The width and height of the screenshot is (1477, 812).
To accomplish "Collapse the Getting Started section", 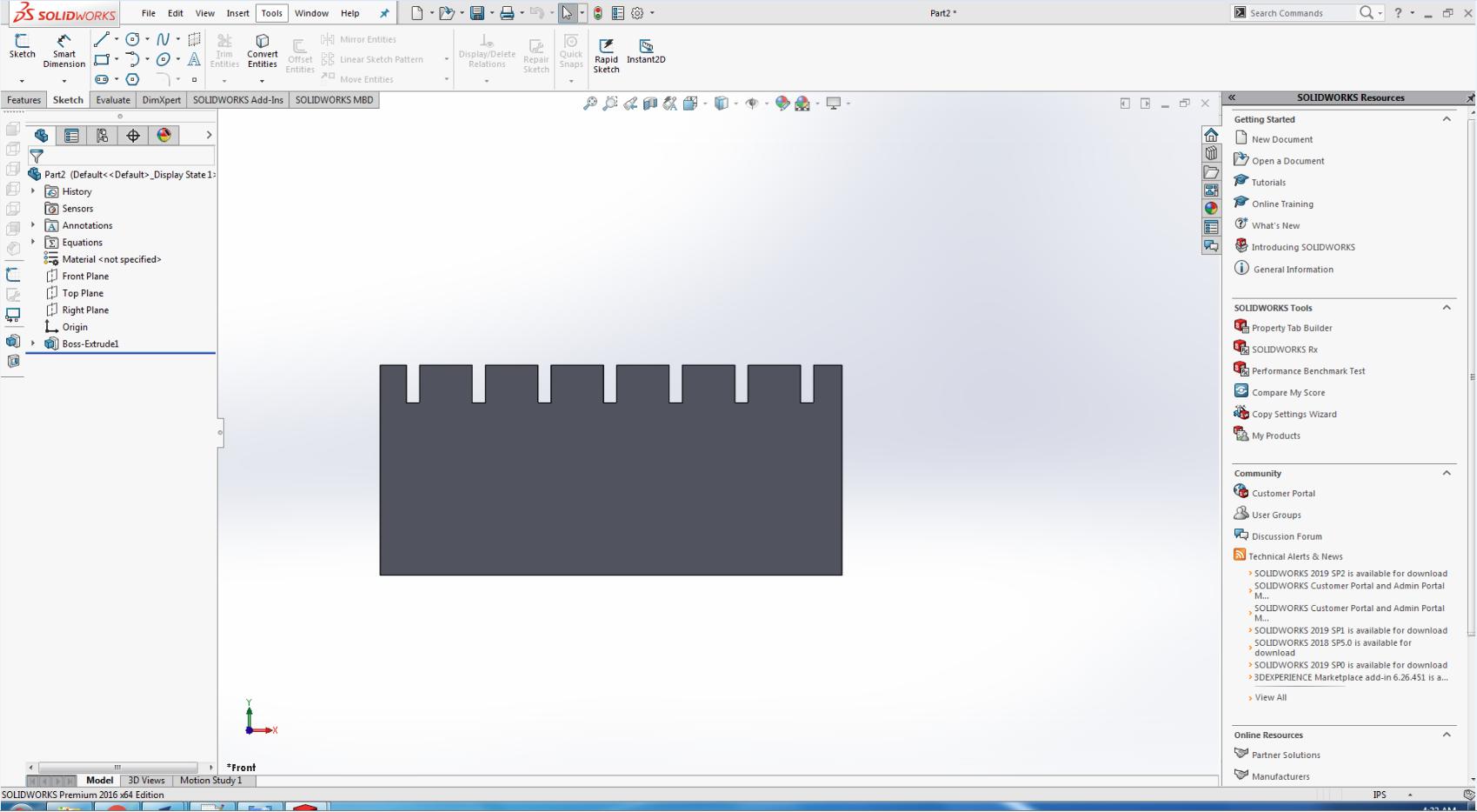I will 1447,119.
